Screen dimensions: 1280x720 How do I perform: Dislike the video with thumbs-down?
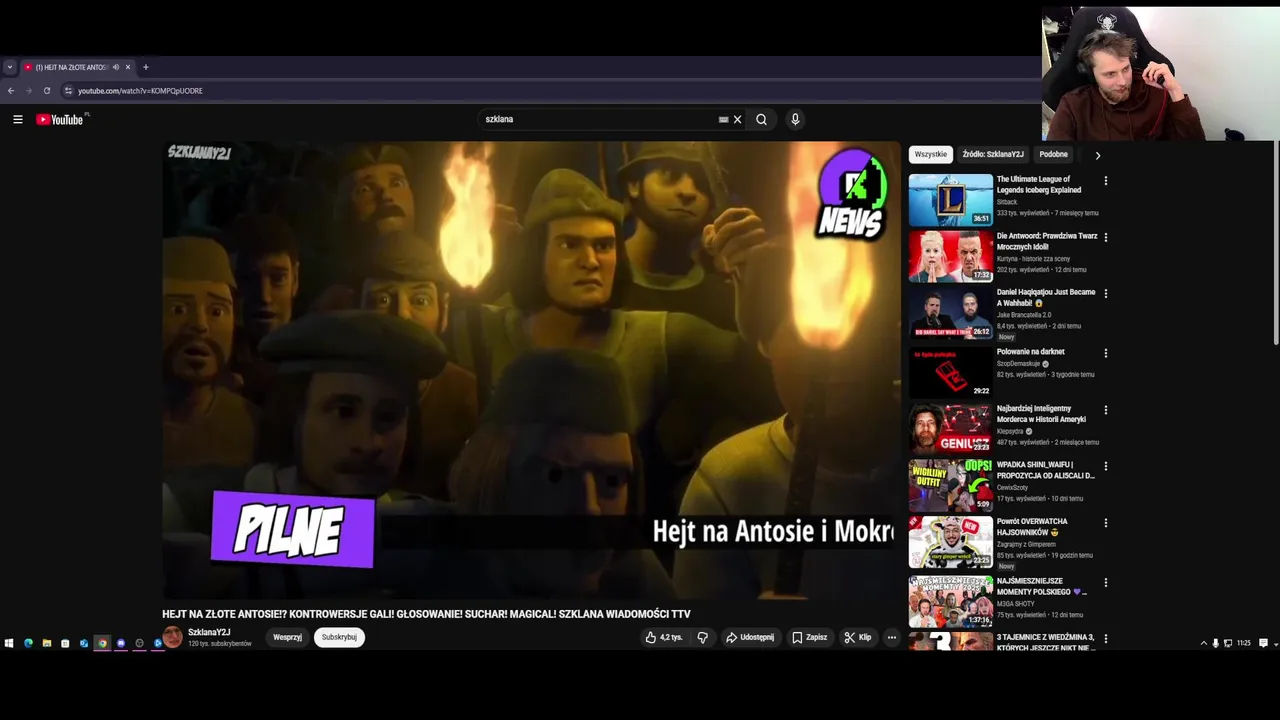(702, 637)
